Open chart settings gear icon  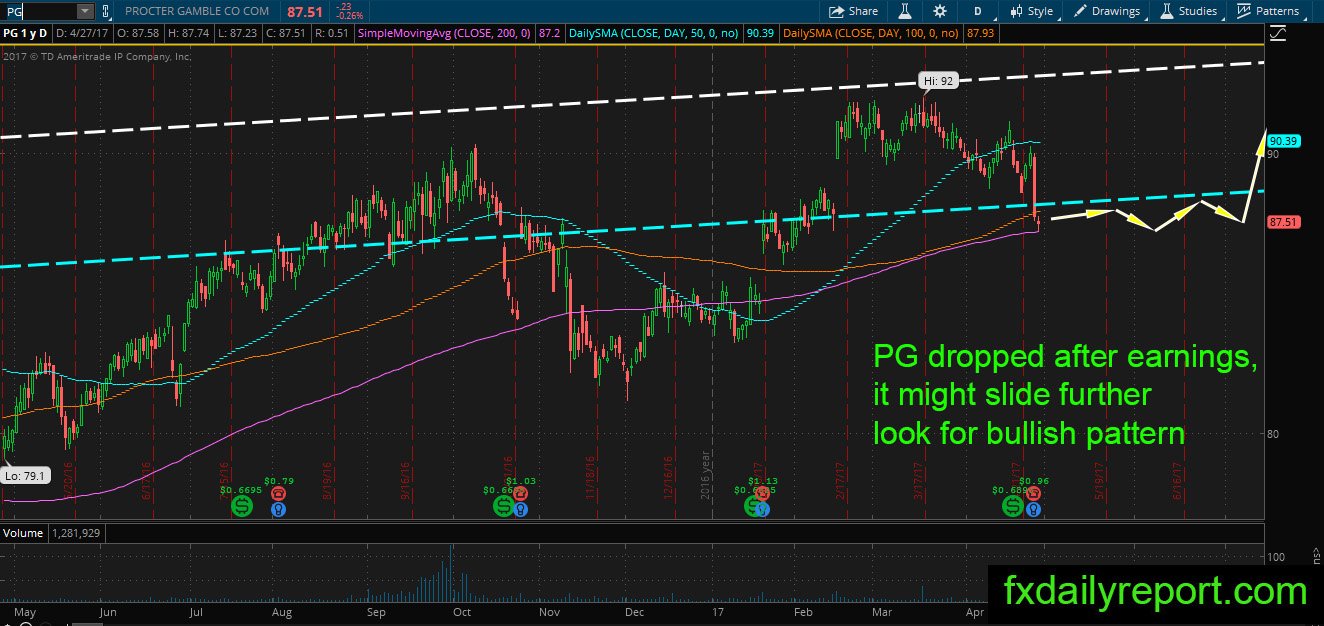[939, 11]
